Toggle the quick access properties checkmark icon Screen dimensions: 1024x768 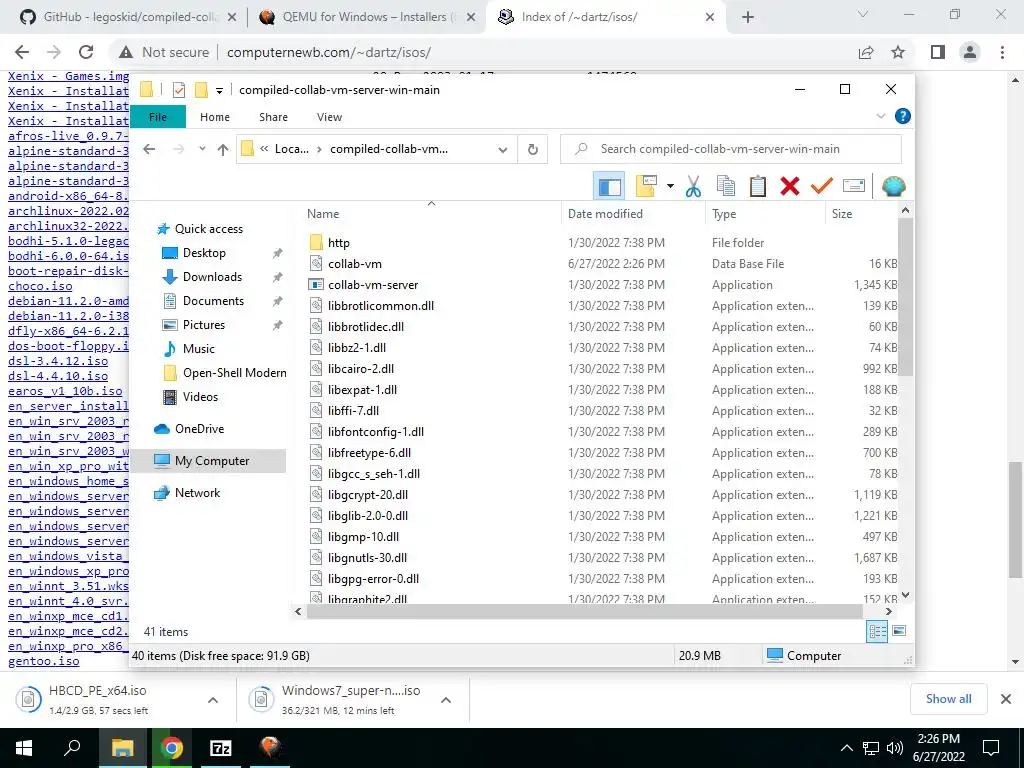tap(178, 90)
